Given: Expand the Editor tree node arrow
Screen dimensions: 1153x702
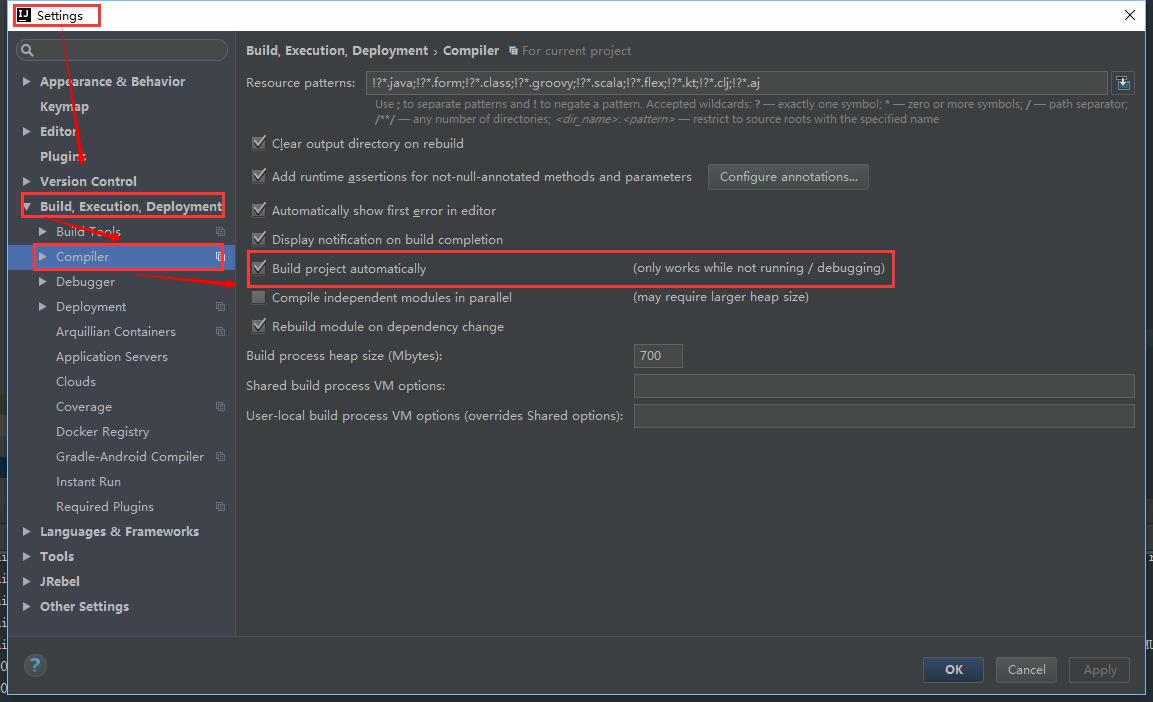Looking at the screenshot, I should point(26,132).
